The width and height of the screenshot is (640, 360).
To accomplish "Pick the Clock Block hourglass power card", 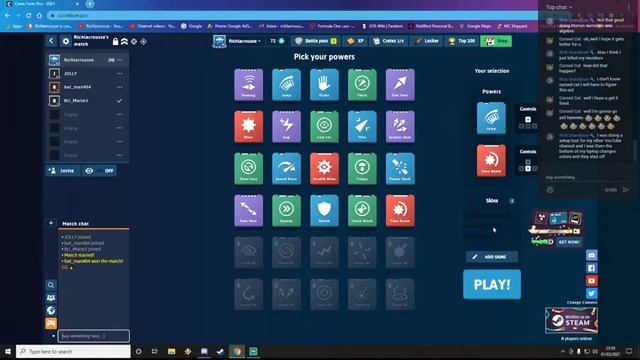I will click(362, 211).
